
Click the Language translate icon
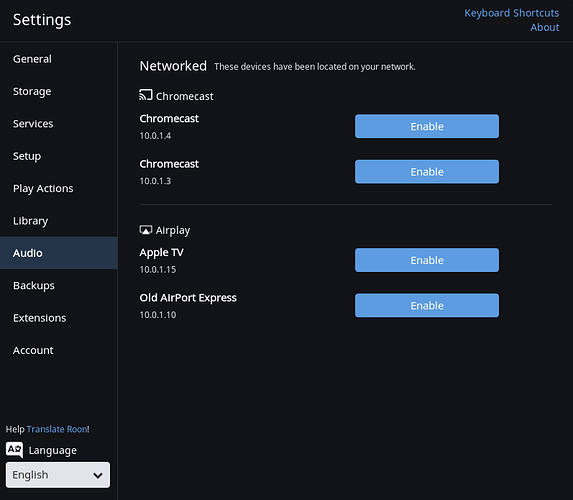14,450
